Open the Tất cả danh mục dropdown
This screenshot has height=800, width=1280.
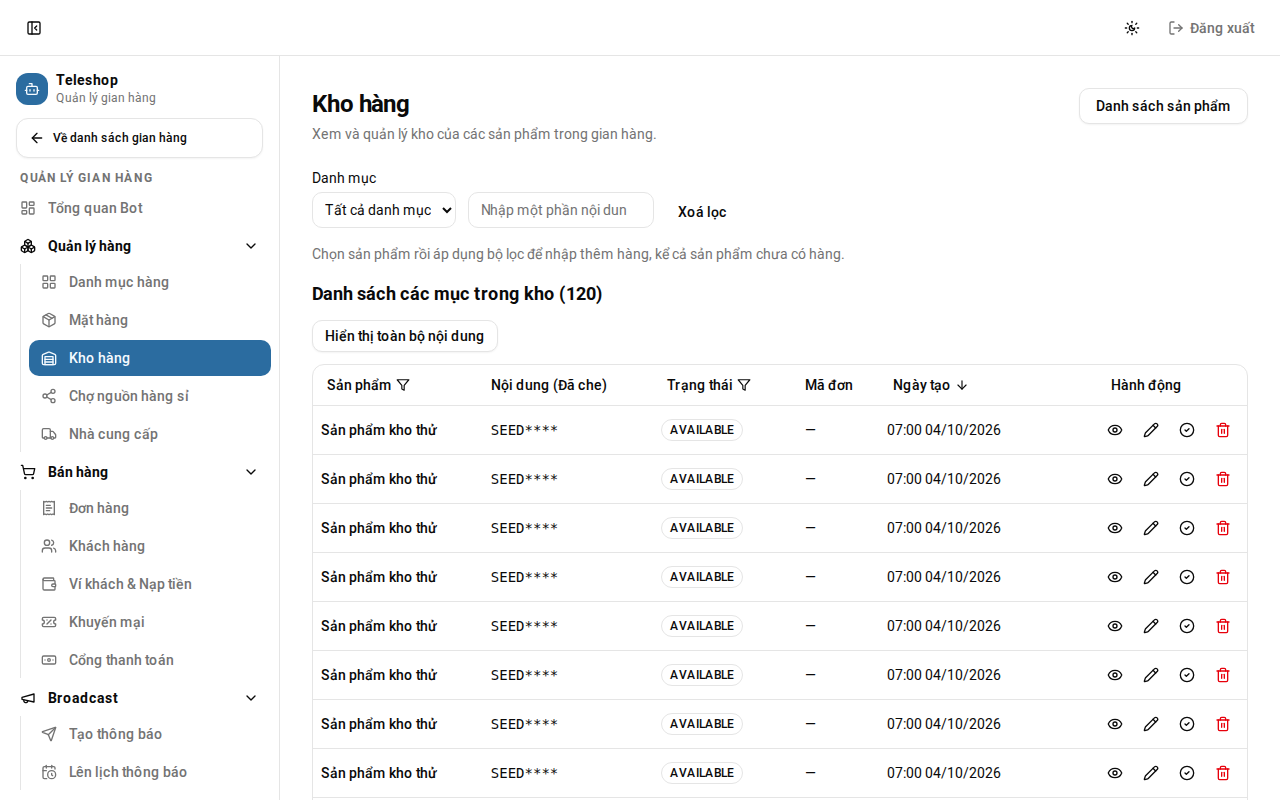[384, 210]
